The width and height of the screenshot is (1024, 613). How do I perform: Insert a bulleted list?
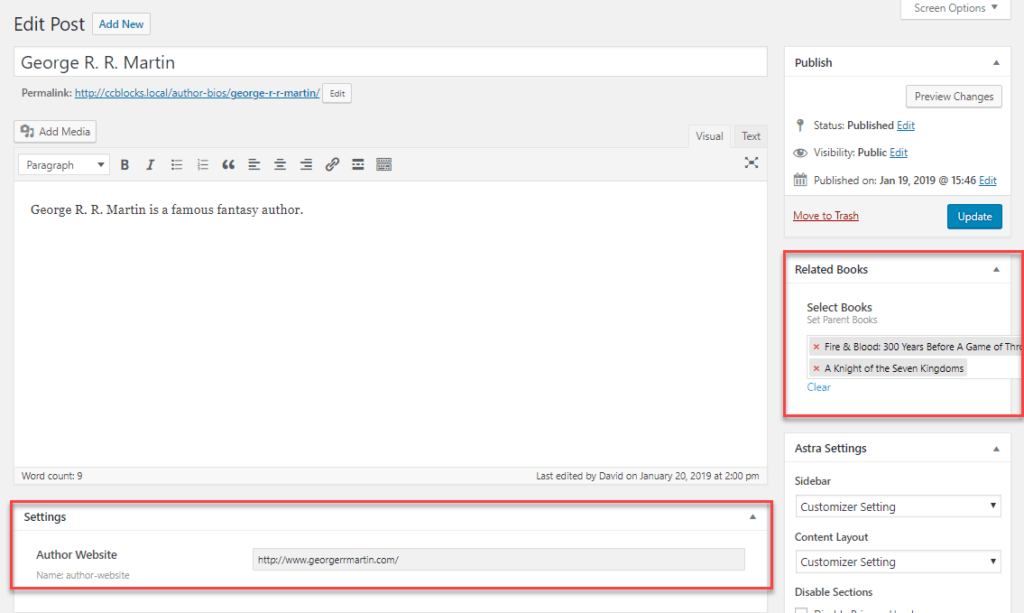[176, 164]
